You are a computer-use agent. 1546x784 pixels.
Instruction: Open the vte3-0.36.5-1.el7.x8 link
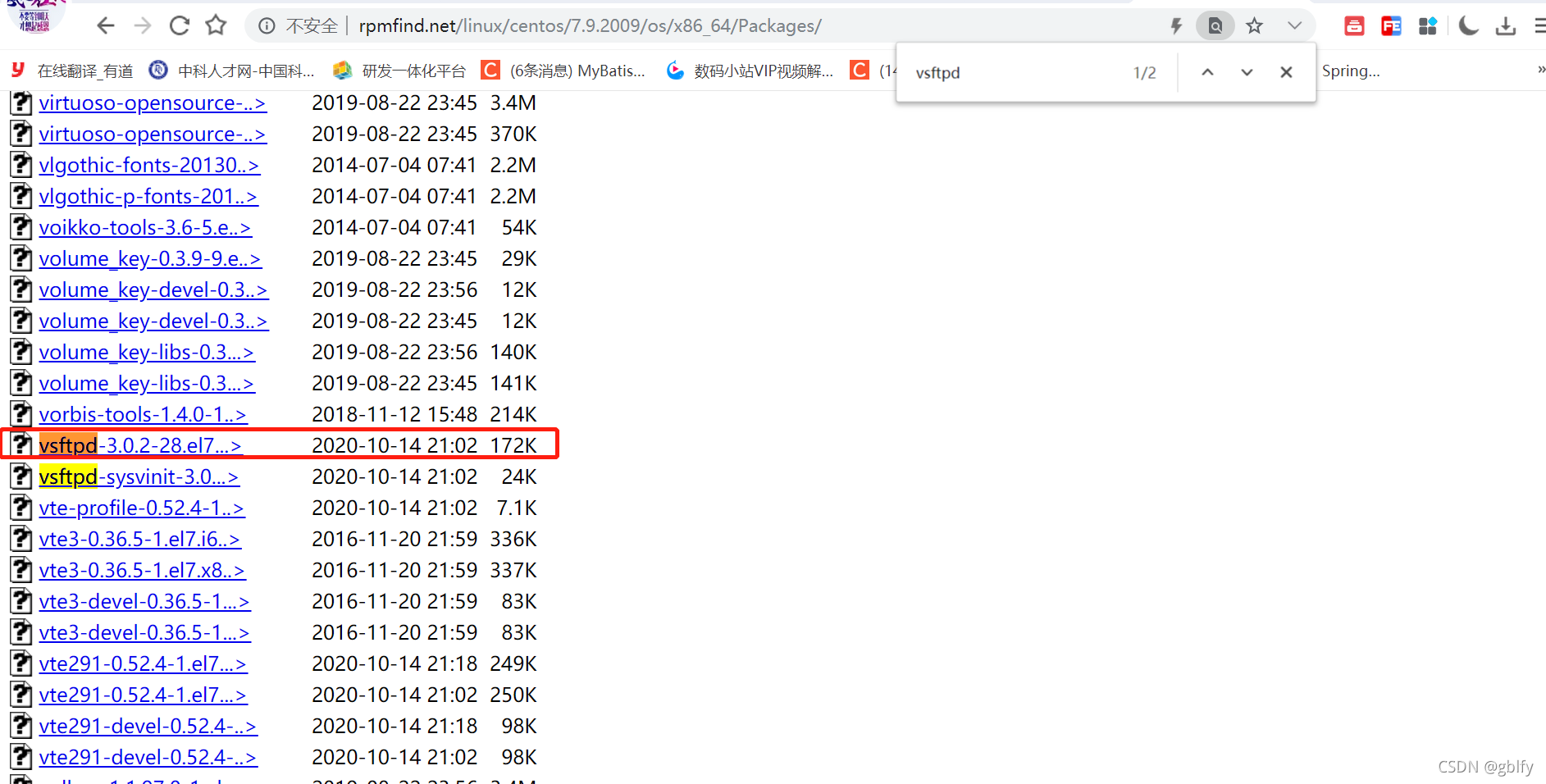[x=142, y=570]
